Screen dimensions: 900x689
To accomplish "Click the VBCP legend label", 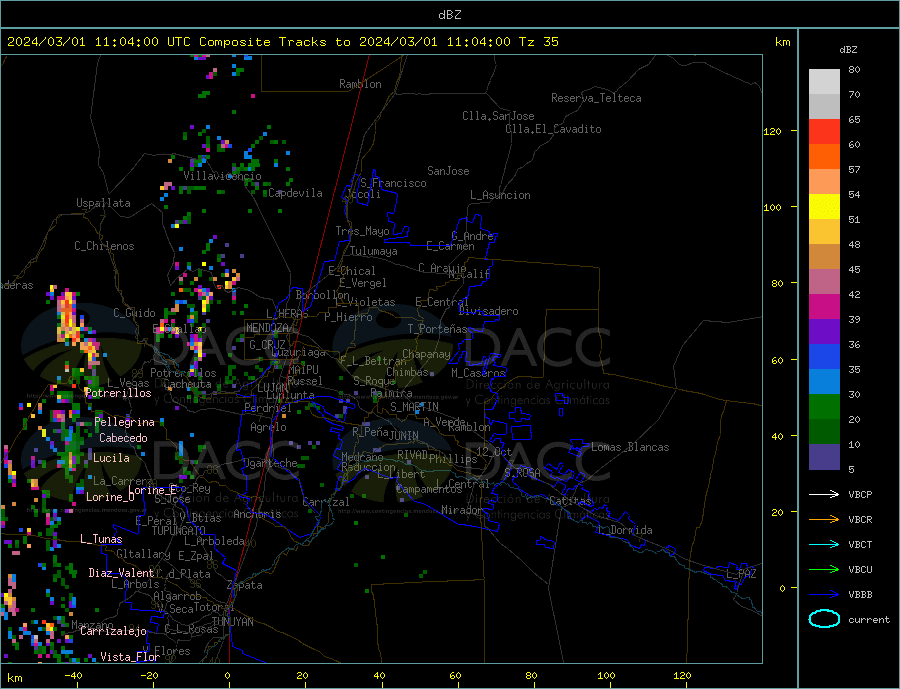I will click(x=860, y=494).
